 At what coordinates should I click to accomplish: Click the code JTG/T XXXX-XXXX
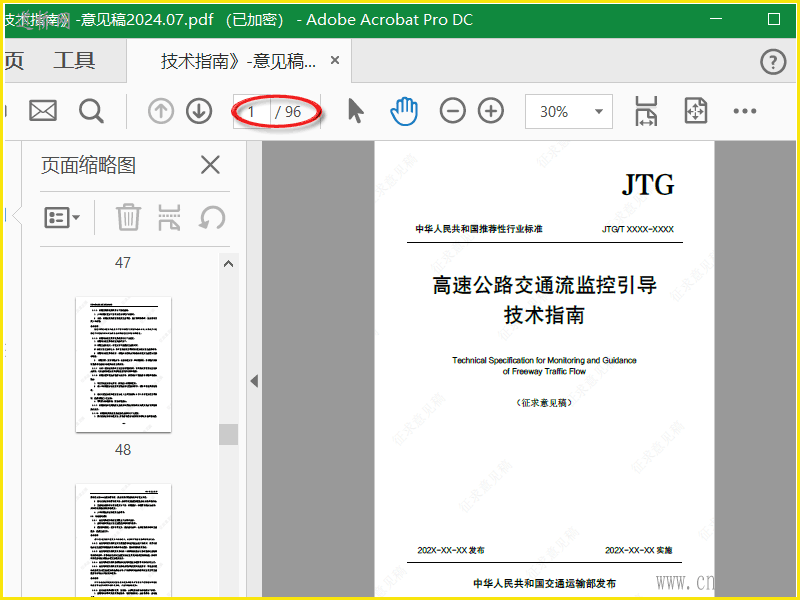click(638, 229)
